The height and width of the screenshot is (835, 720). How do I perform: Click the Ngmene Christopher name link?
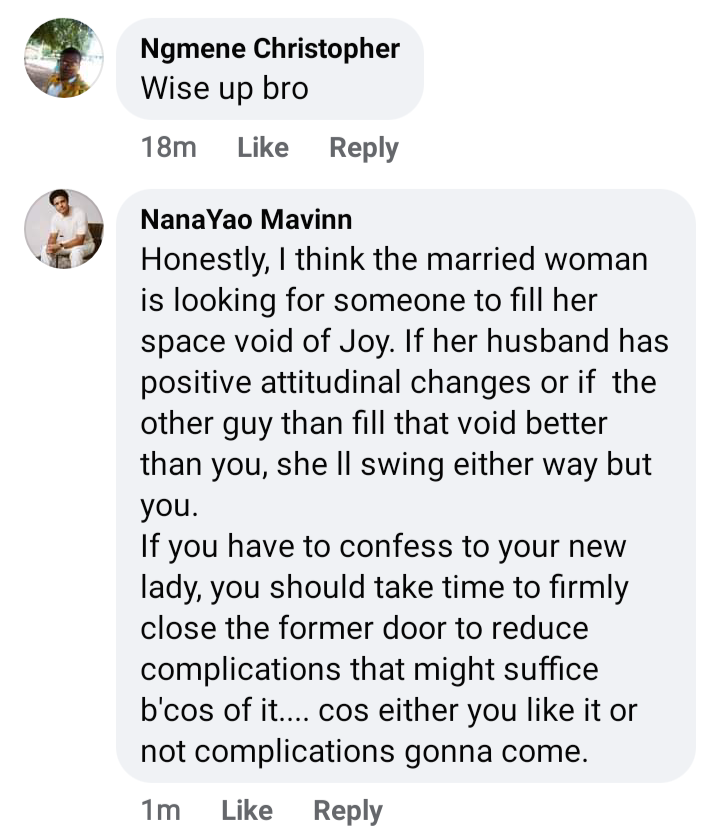[270, 48]
